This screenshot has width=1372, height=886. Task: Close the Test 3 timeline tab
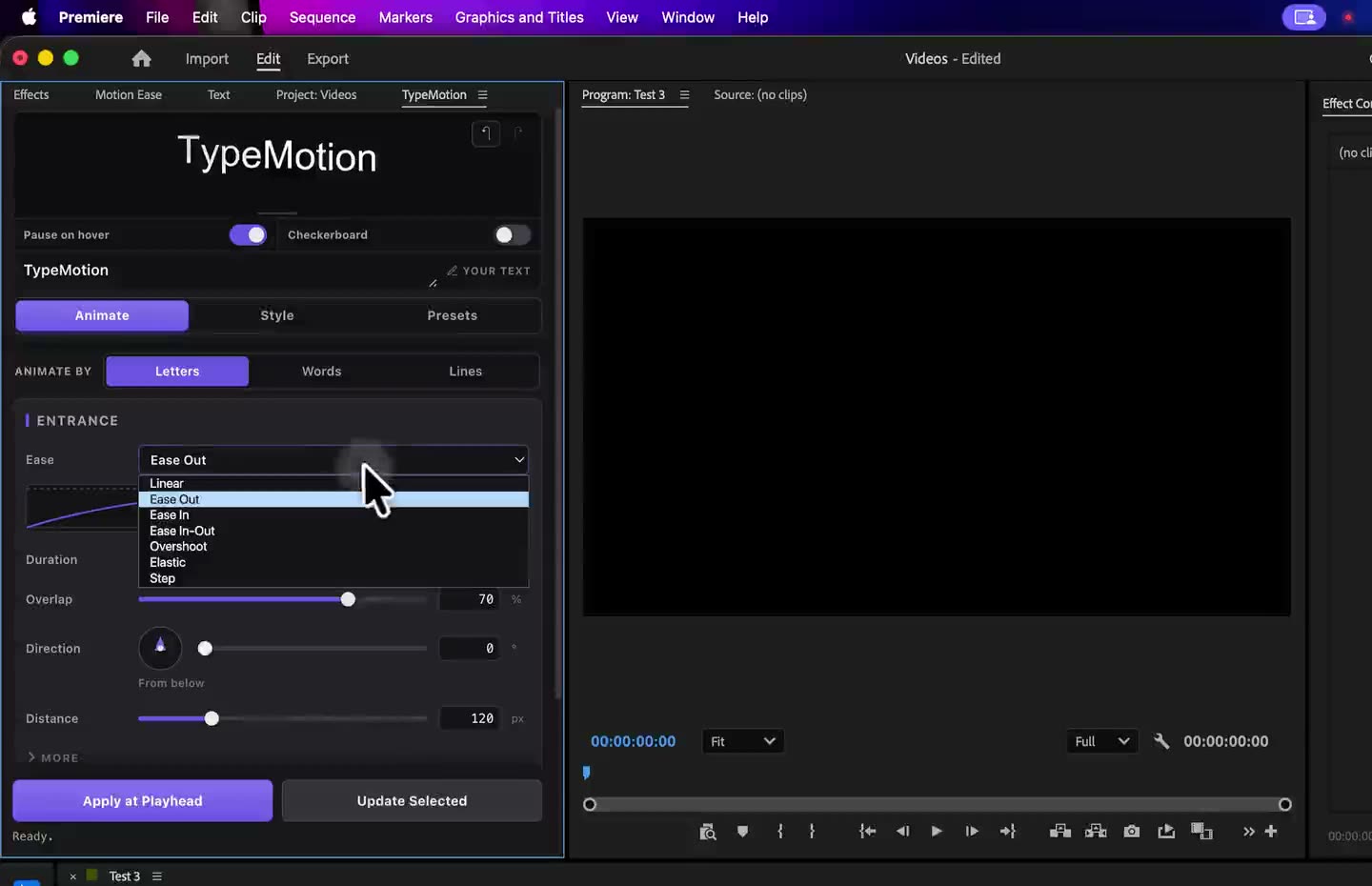72,876
